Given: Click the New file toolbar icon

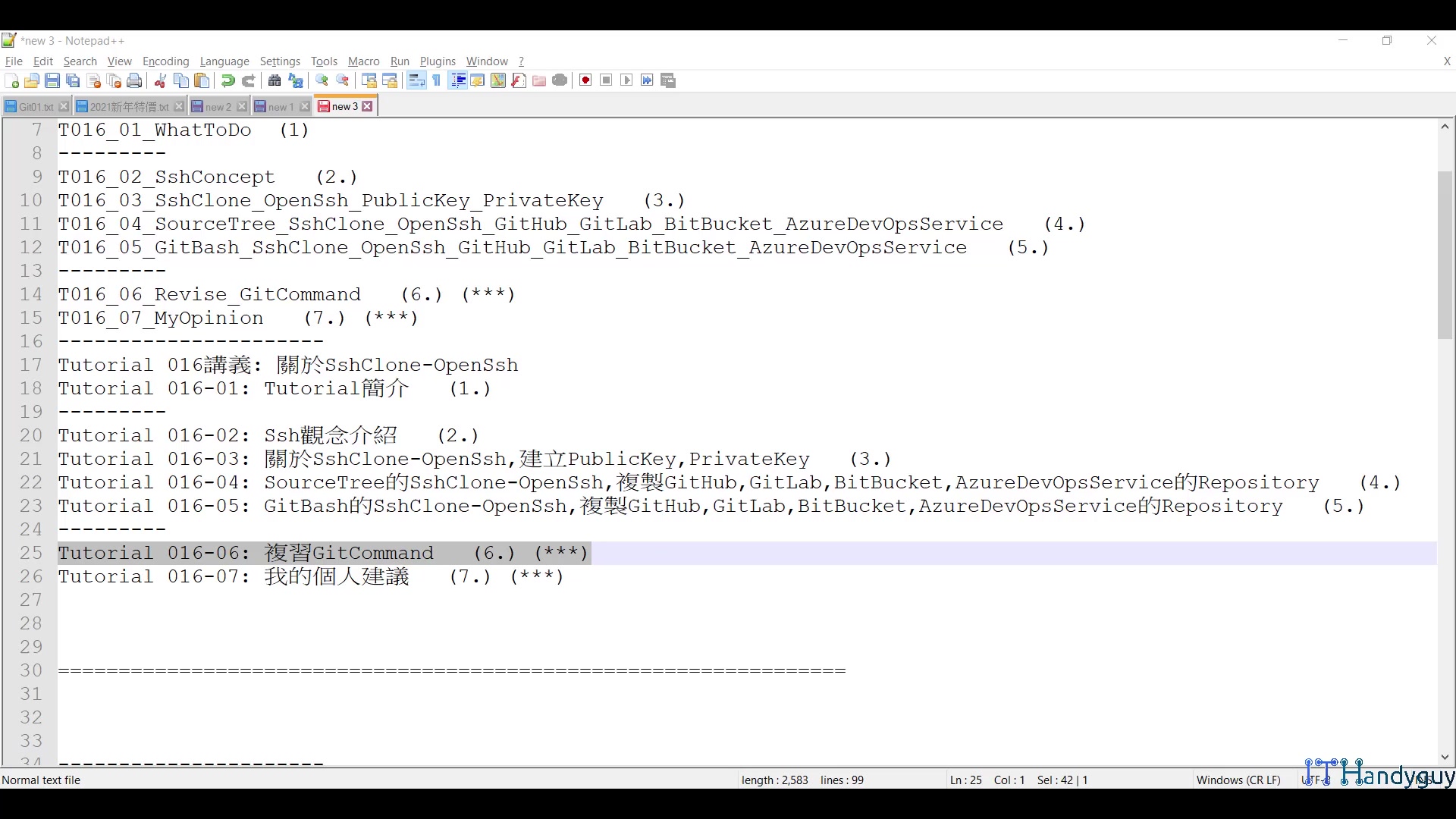Looking at the screenshot, I should 11,81.
